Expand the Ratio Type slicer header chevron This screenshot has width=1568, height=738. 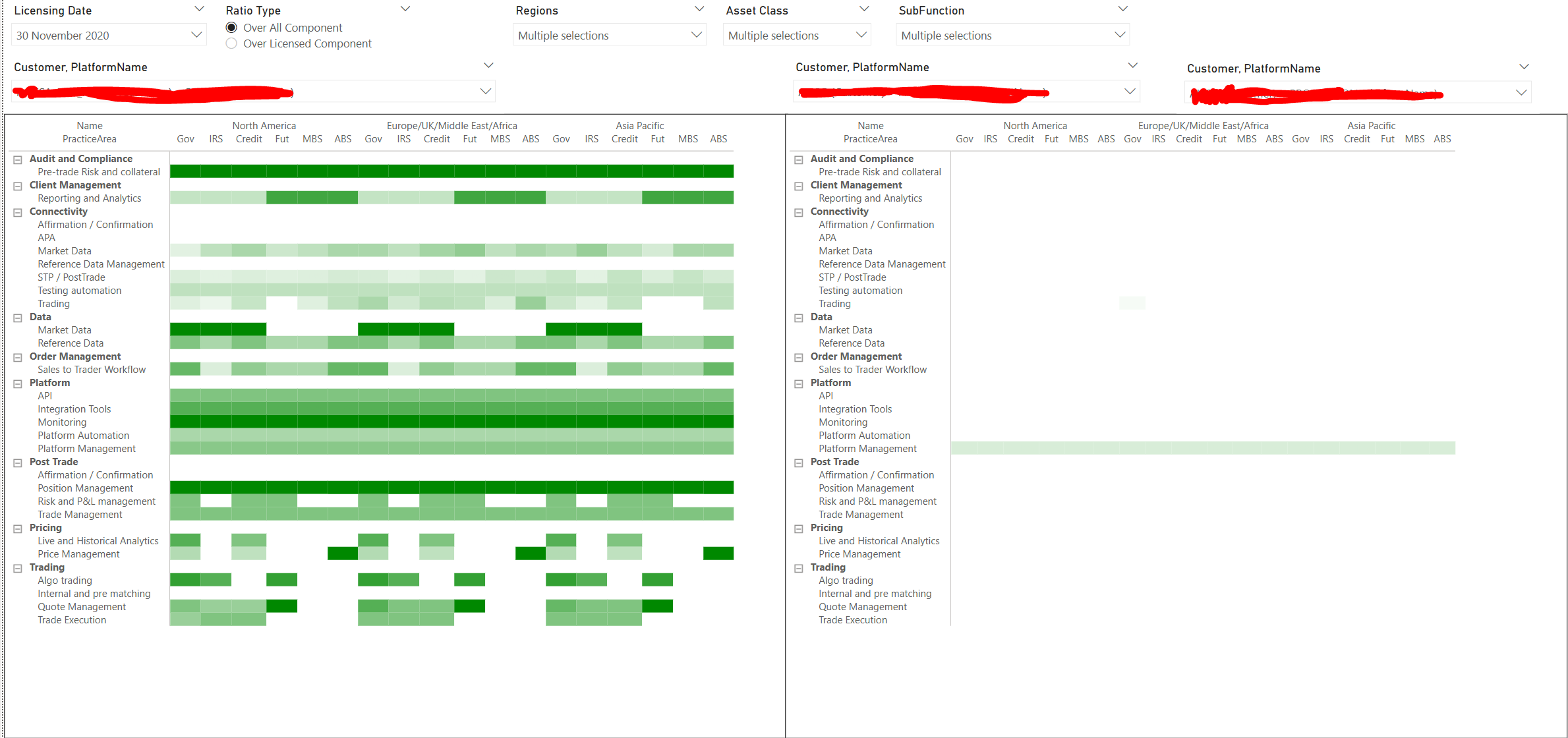405,9
